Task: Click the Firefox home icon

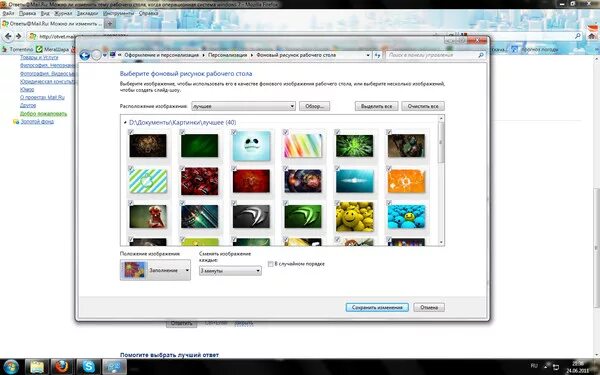Action: (x=592, y=36)
